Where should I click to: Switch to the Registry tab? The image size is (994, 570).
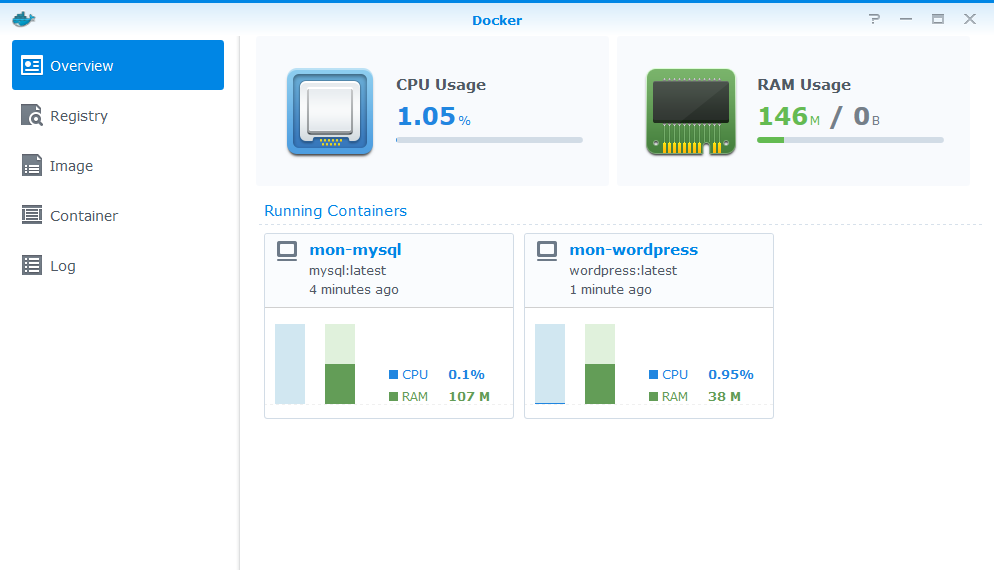click(79, 116)
